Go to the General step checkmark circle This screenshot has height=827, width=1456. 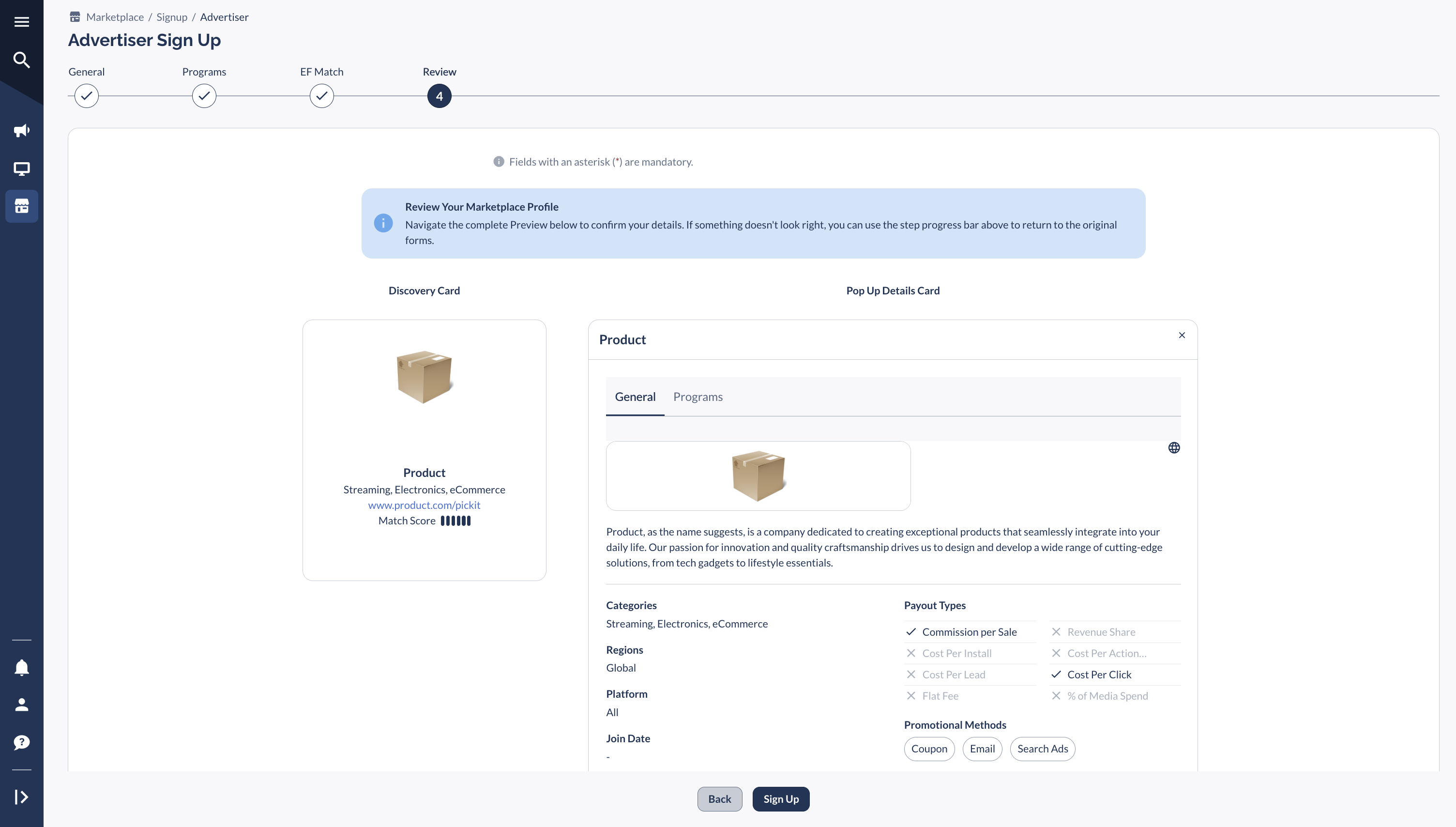tap(86, 96)
